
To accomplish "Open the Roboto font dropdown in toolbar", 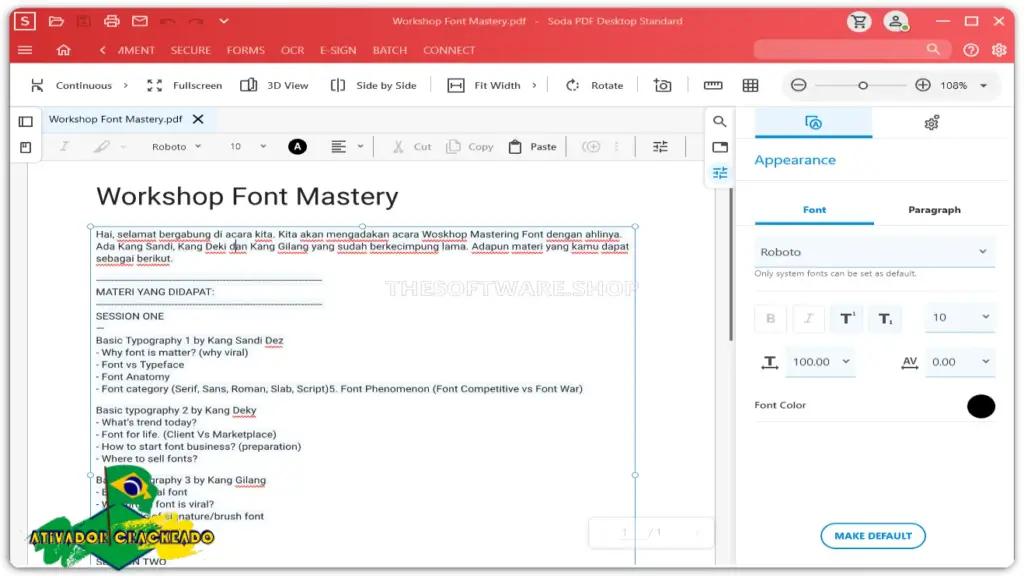I will coord(176,147).
